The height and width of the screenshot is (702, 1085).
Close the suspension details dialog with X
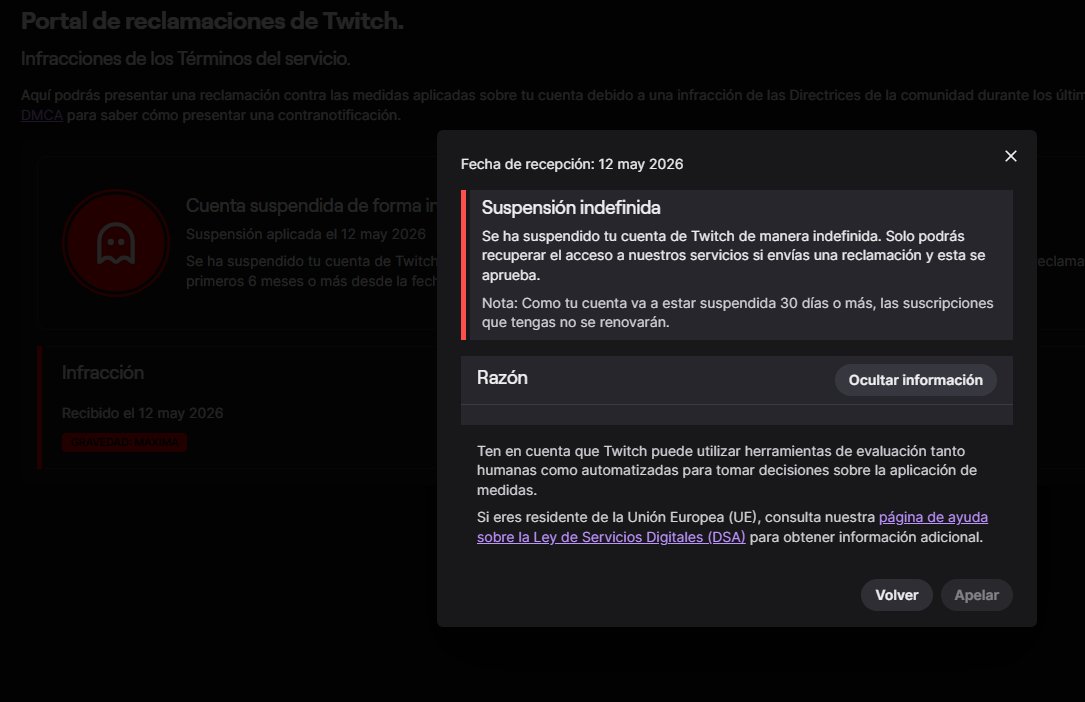click(1010, 156)
